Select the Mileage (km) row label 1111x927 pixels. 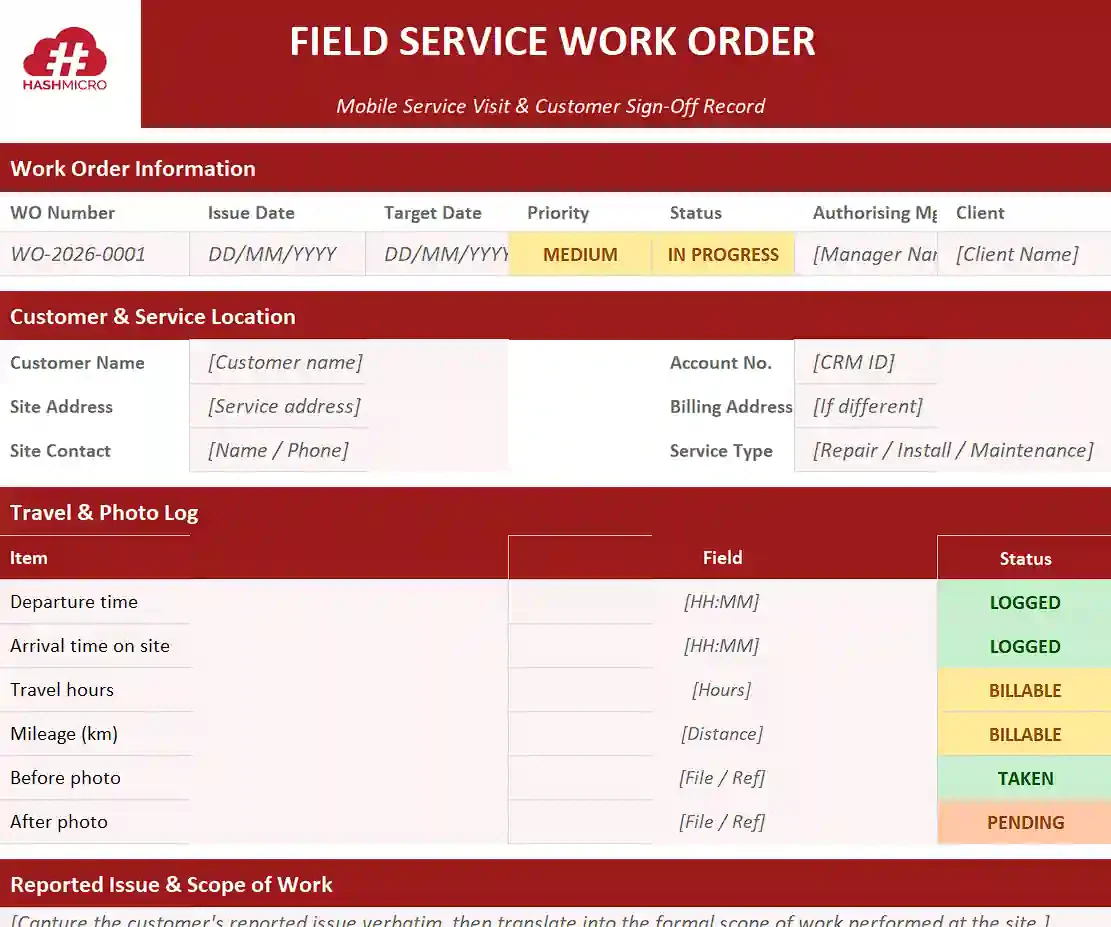[64, 734]
